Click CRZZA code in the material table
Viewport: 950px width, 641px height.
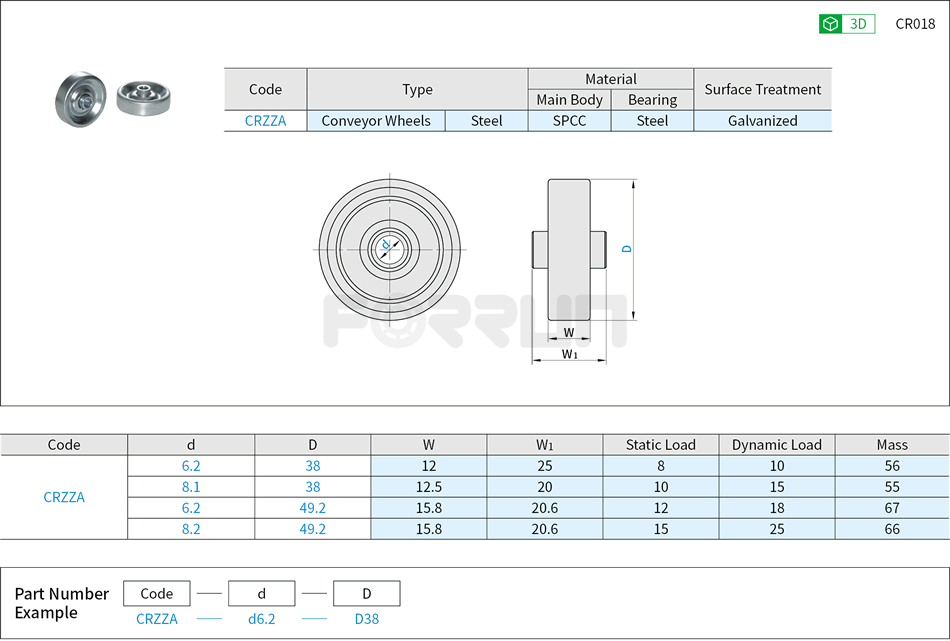click(x=265, y=121)
